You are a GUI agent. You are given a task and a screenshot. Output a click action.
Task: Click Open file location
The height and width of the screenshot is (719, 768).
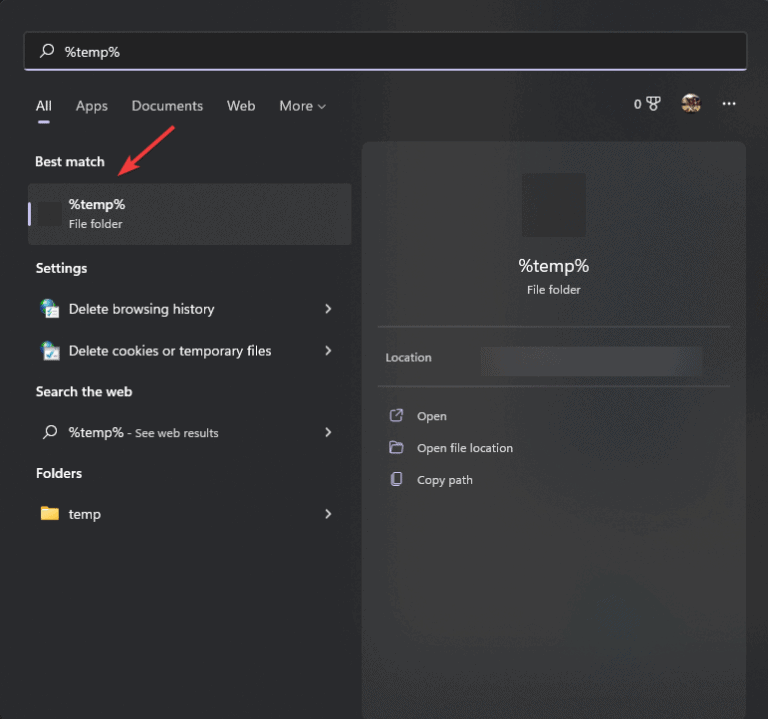[464, 448]
